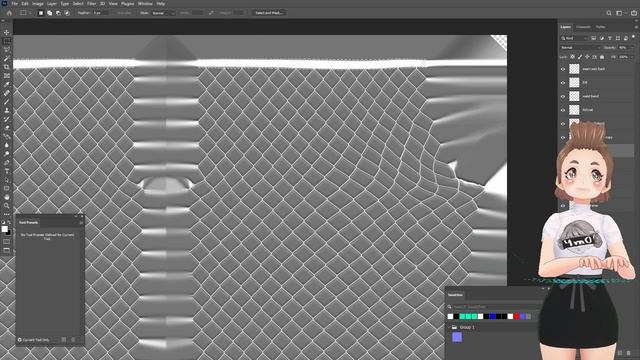Pick the red swatch in Swatches panel
This screenshot has width=640, height=360.
click(516, 316)
